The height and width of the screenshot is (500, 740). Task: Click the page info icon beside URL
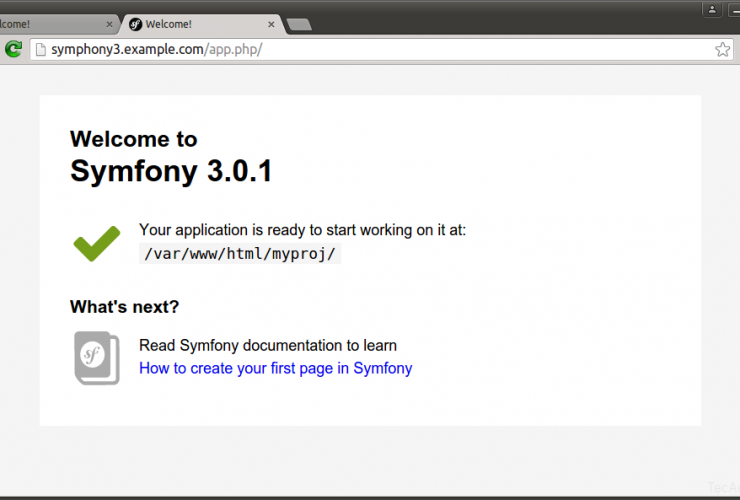pyautogui.click(x=40, y=49)
